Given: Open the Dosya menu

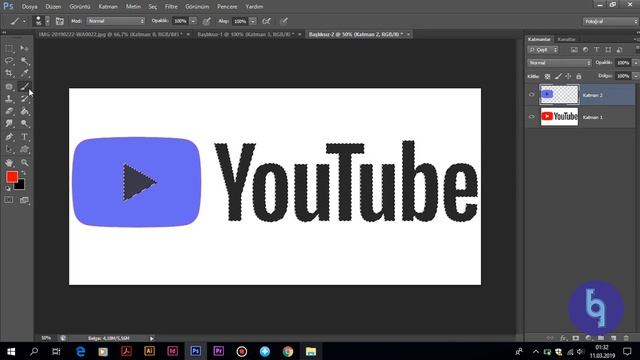Looking at the screenshot, I should point(29,7).
